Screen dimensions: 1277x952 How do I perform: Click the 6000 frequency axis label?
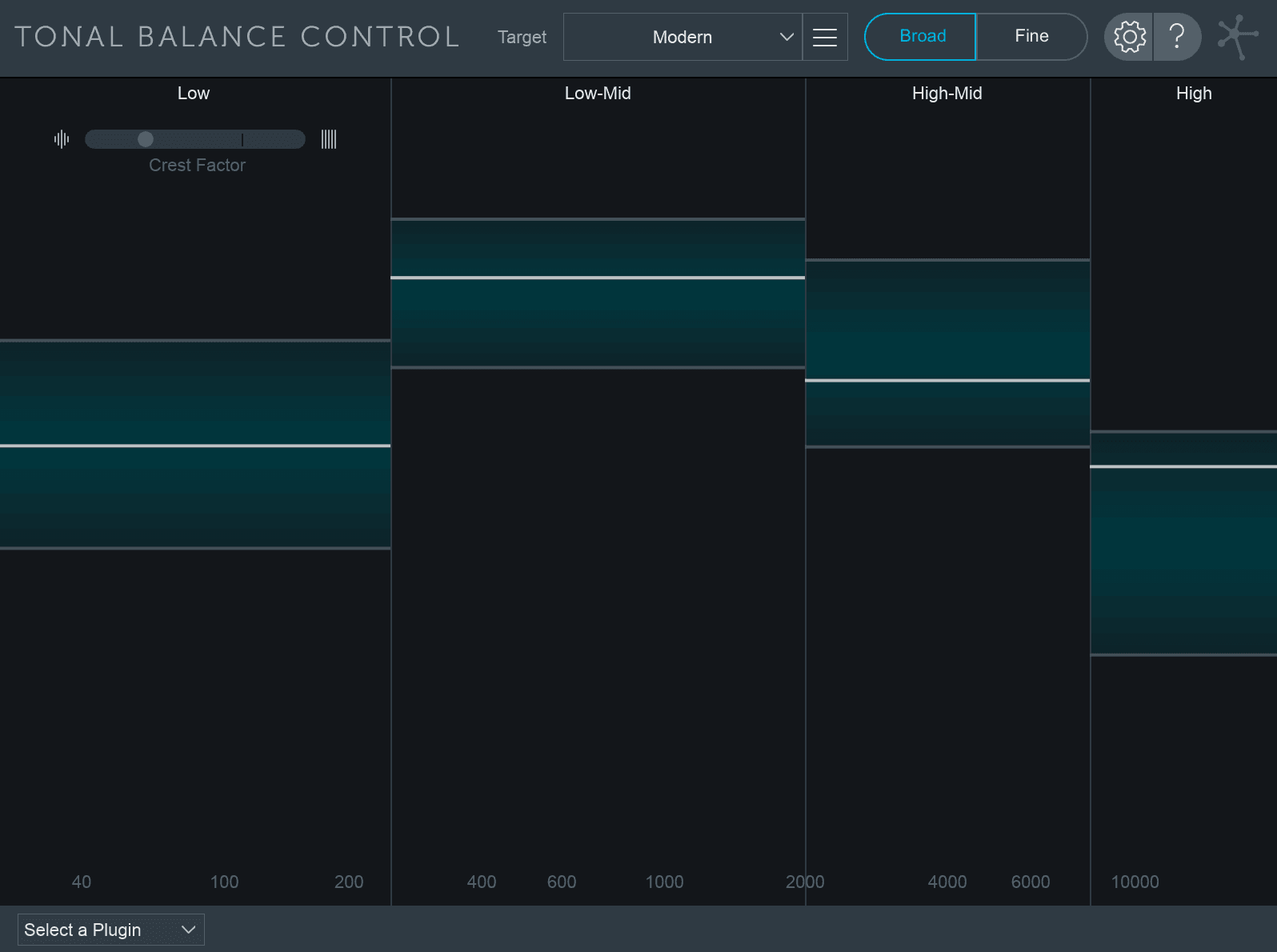1031,882
